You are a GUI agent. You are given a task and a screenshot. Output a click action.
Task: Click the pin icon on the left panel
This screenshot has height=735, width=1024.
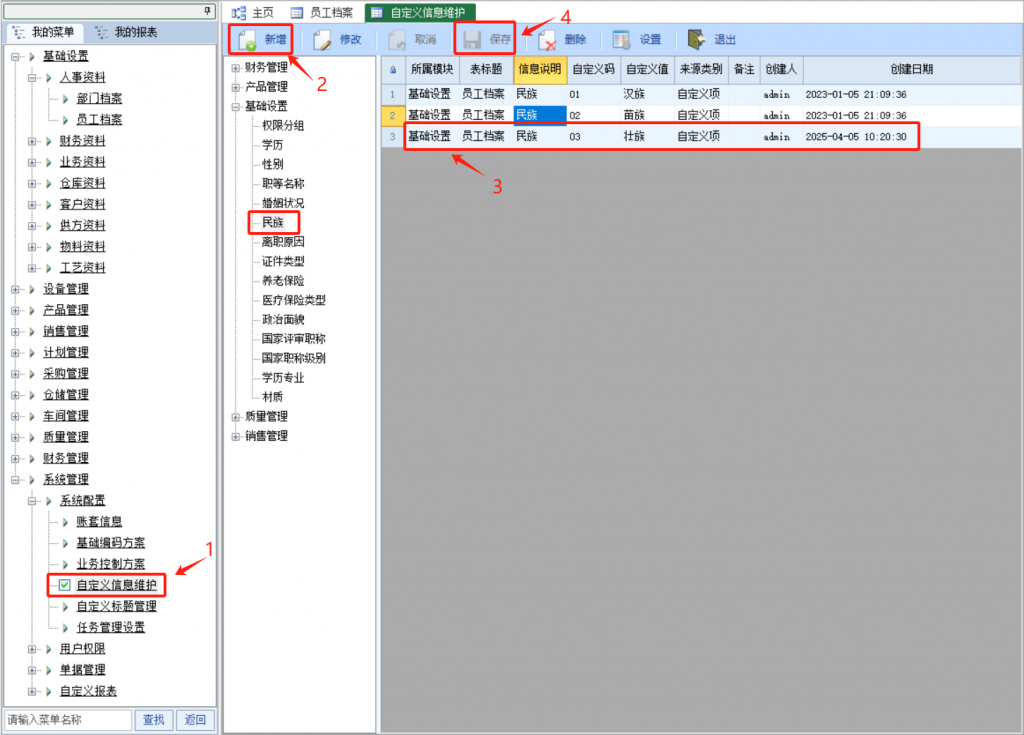pyautogui.click(x=208, y=10)
